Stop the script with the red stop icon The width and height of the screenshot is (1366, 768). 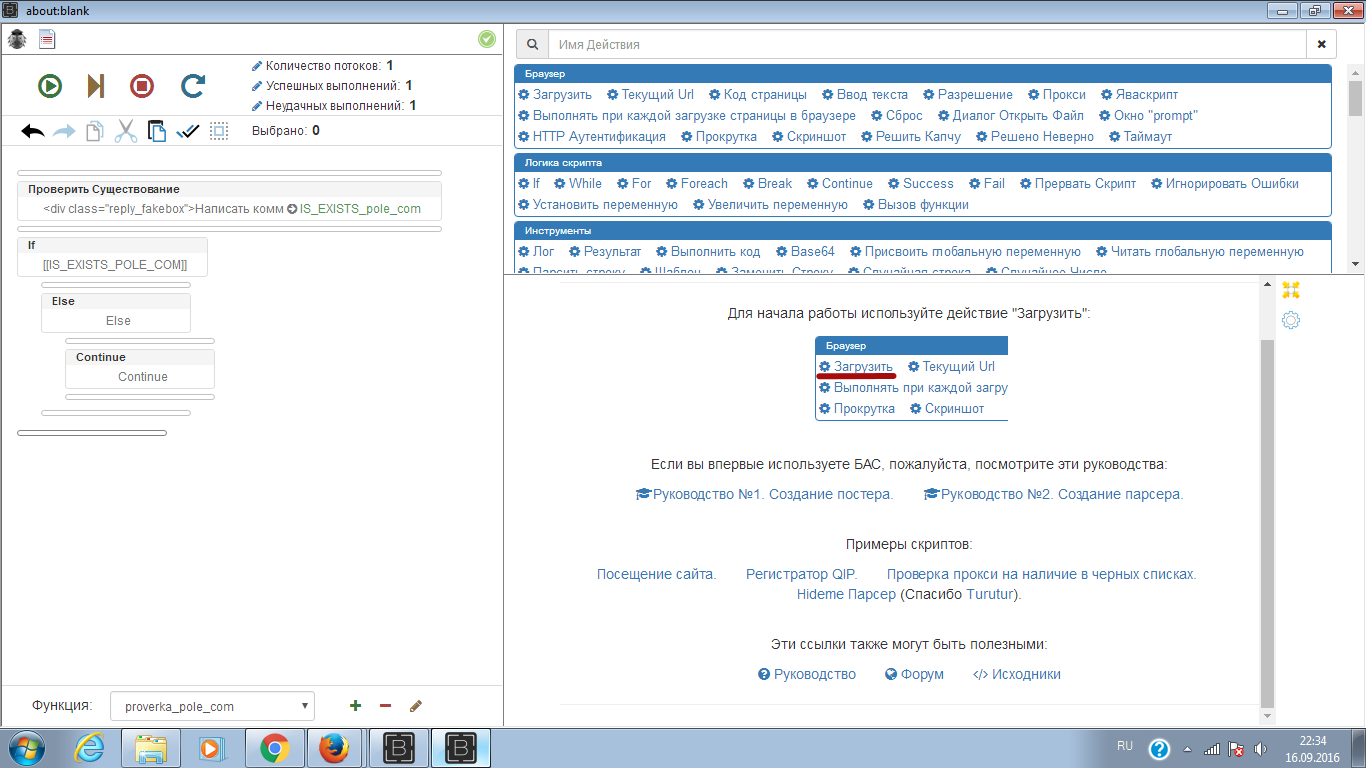pos(142,86)
